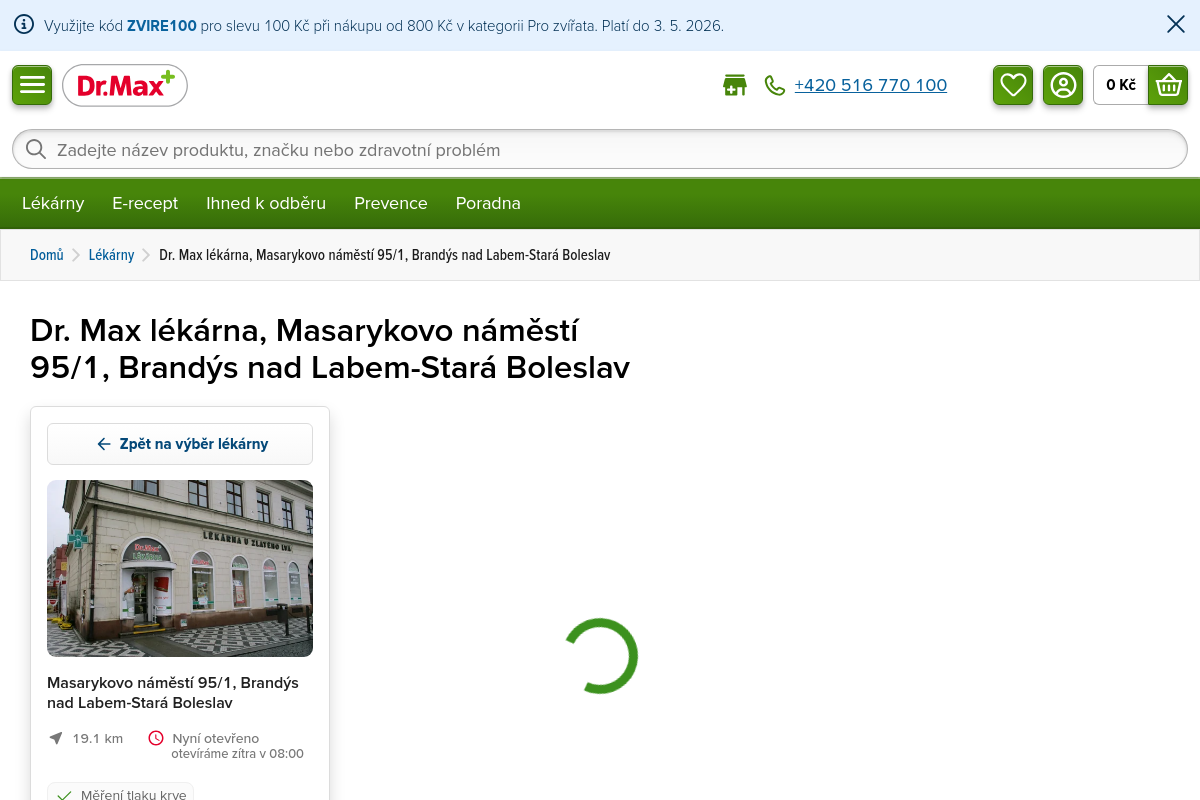Select Ihned k odběru in navigation

tap(266, 203)
